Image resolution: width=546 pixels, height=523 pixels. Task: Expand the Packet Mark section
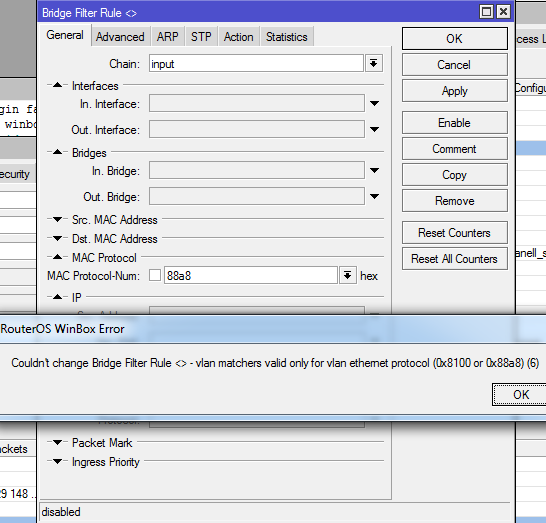57,443
